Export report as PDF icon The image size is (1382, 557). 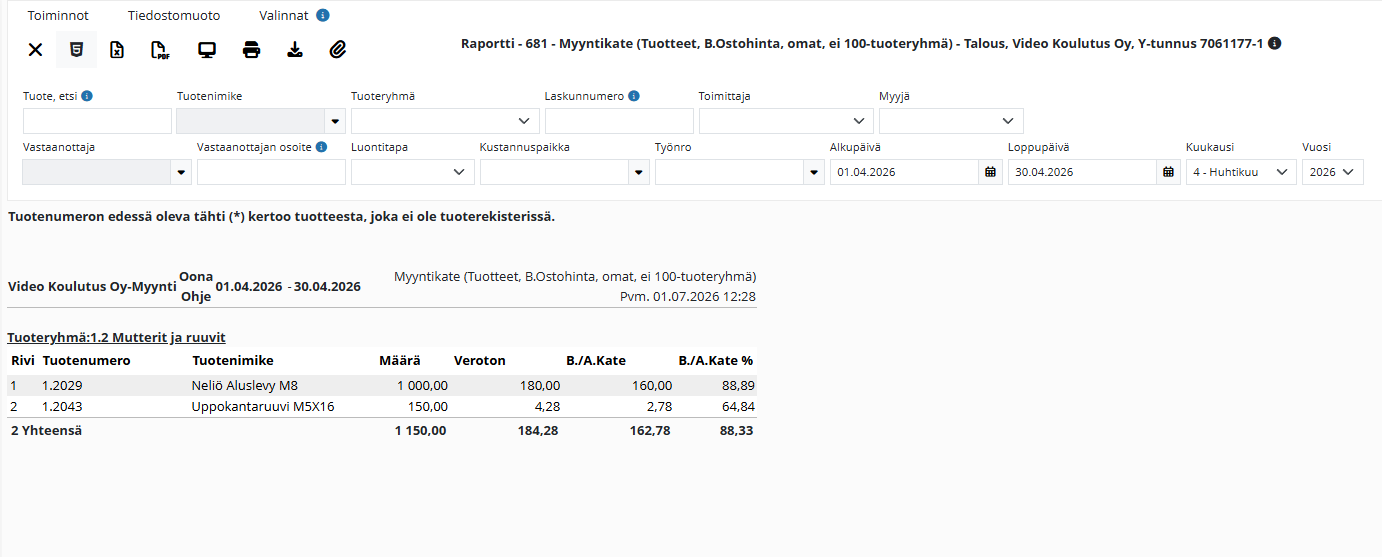tap(160, 50)
